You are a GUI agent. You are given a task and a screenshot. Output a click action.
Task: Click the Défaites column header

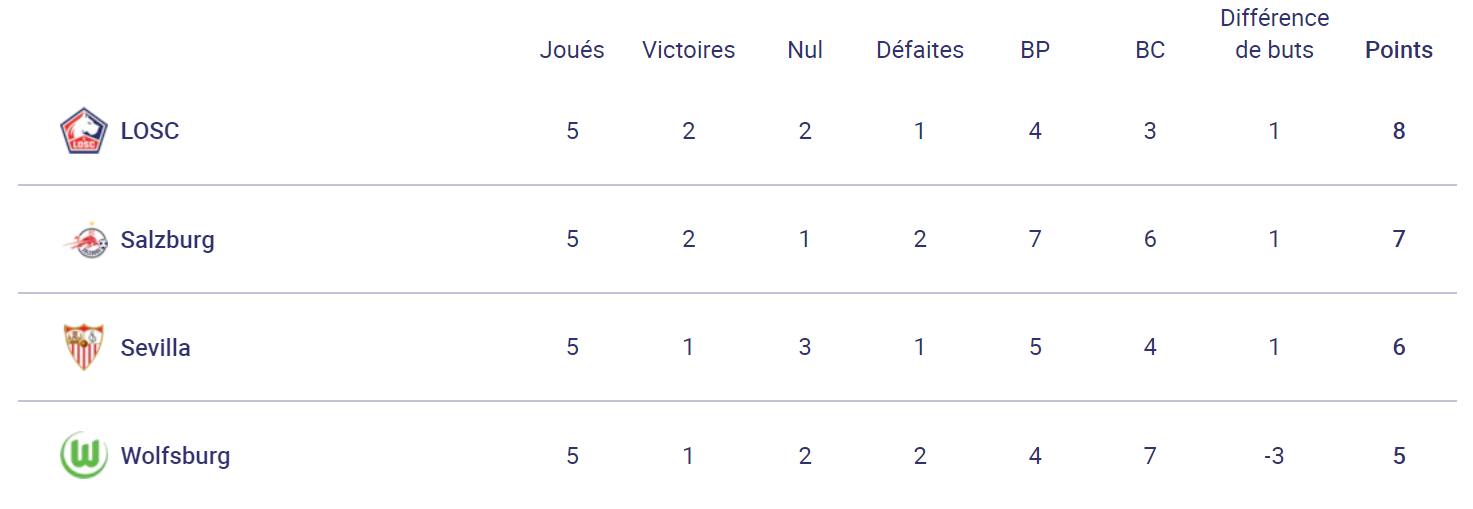click(x=920, y=50)
